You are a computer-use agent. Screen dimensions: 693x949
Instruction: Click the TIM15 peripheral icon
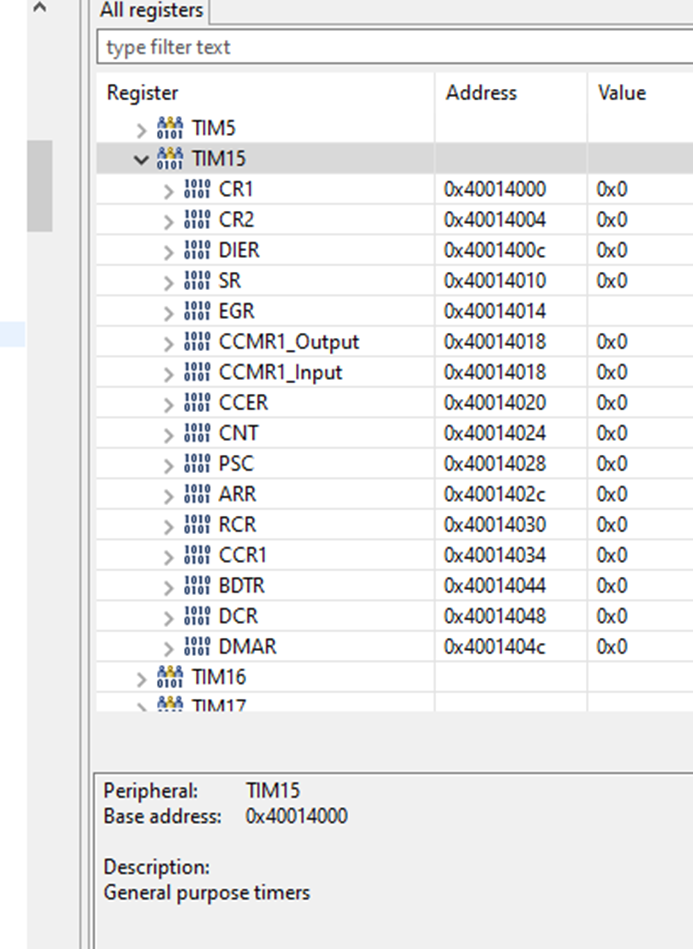(x=170, y=158)
